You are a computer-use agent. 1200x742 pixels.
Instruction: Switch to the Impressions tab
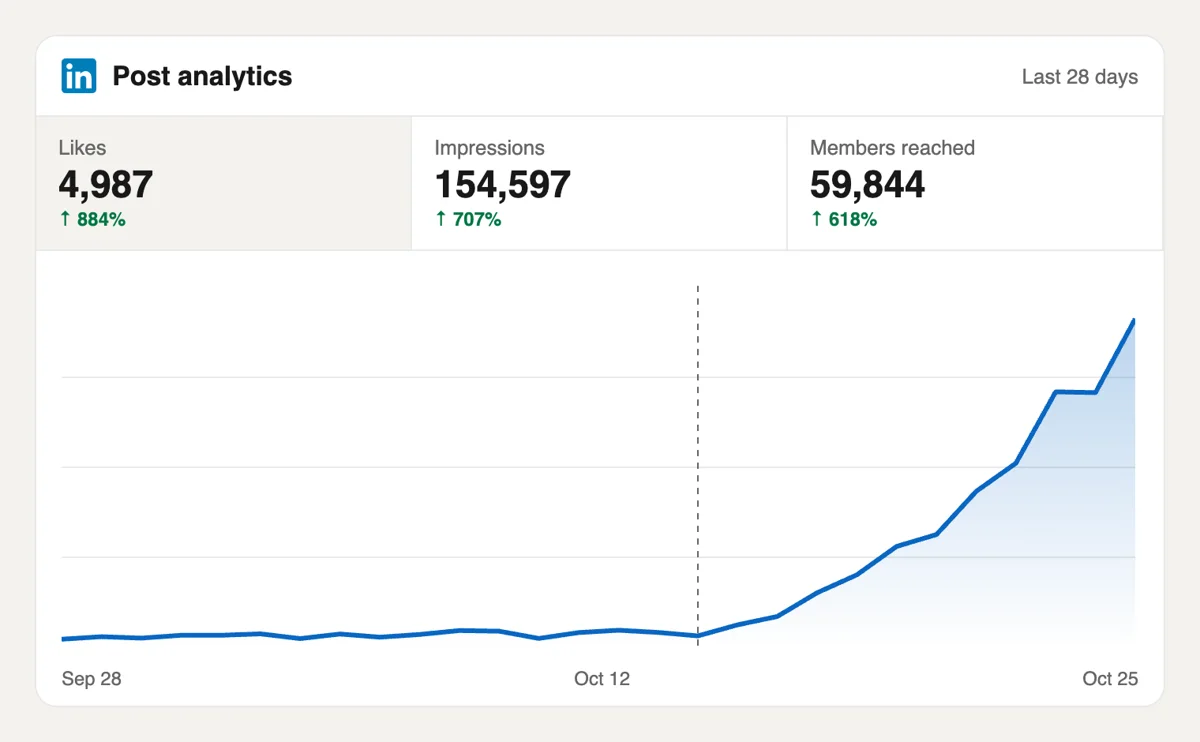[x=599, y=183]
